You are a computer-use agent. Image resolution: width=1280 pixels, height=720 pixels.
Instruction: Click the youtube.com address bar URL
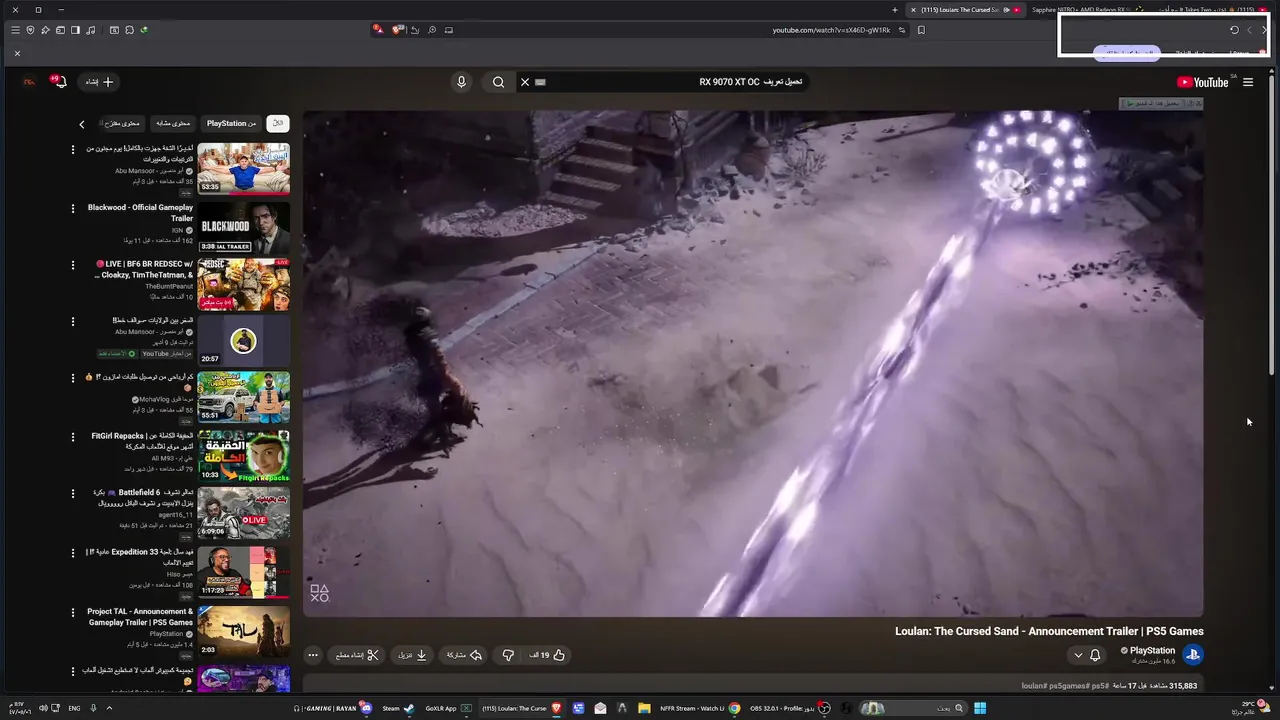point(831,30)
